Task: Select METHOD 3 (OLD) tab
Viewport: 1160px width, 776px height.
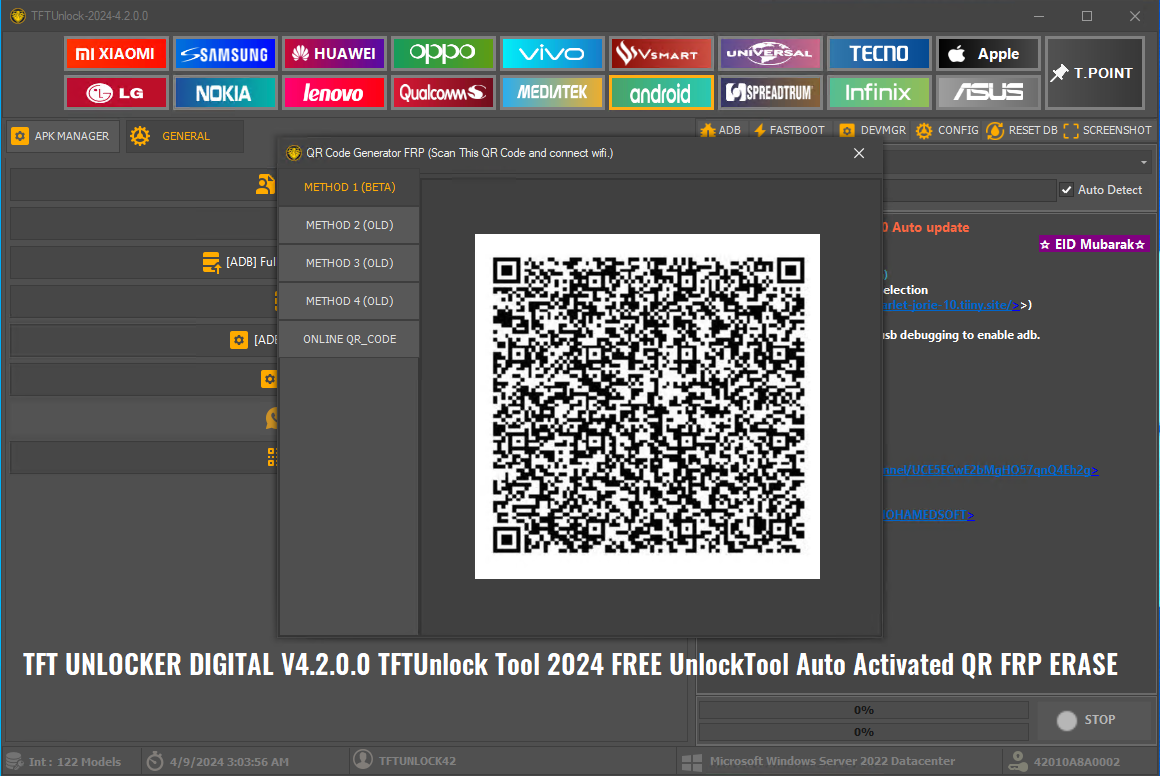Action: [x=349, y=263]
